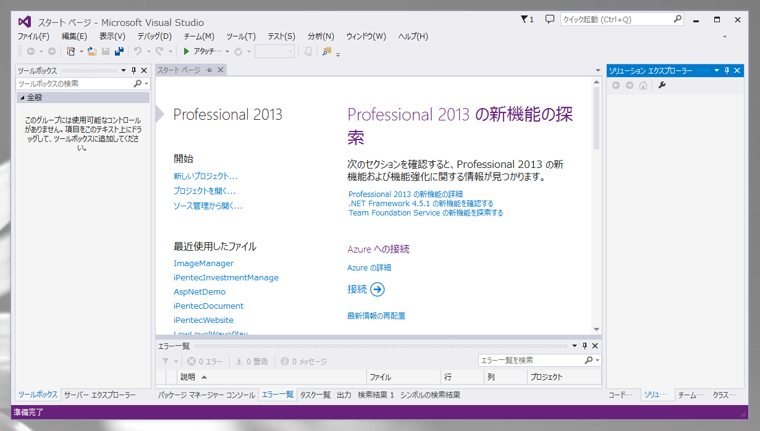Click the ソース管理から開く... link

[x=208, y=206]
